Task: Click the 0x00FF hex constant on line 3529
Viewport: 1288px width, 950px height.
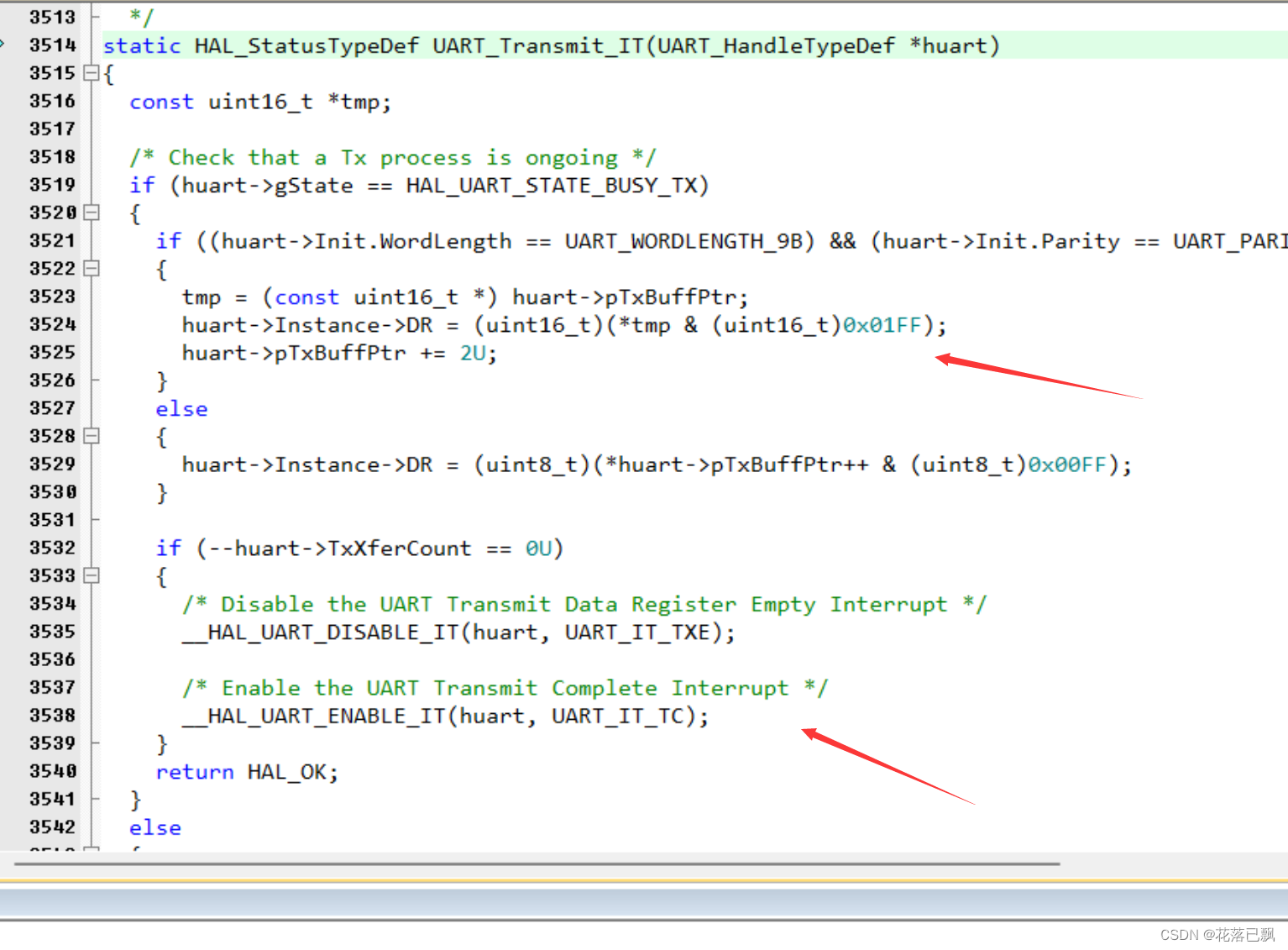Action: point(1067,465)
